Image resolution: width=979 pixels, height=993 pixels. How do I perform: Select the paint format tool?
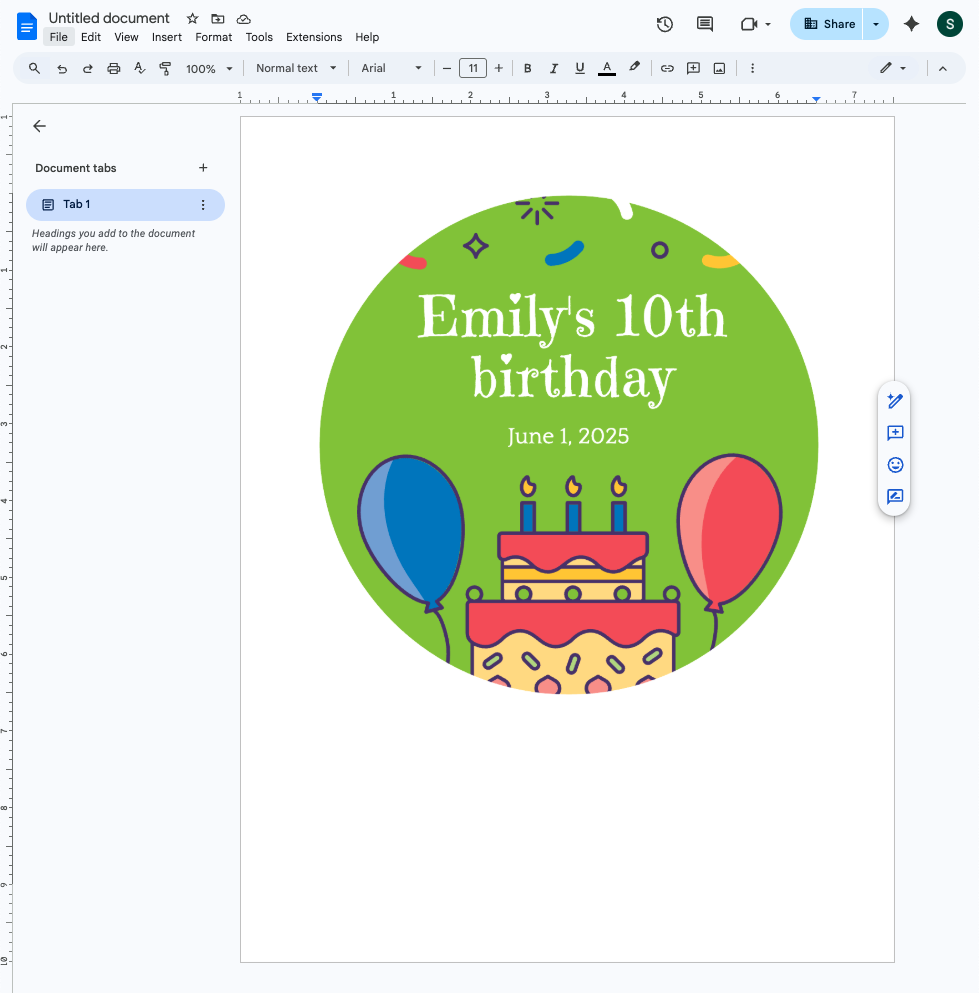tap(165, 68)
